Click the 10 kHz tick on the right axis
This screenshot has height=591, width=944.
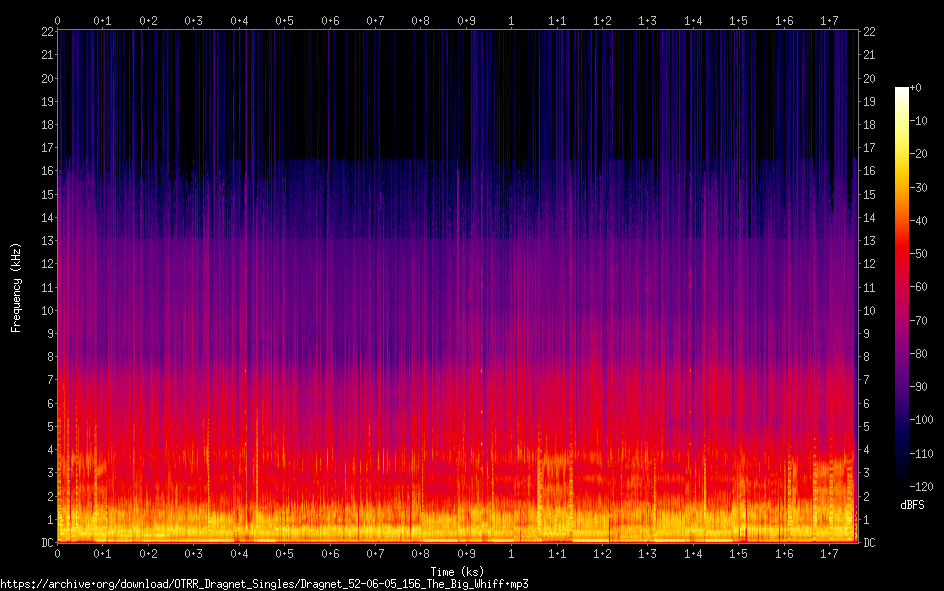coord(869,310)
